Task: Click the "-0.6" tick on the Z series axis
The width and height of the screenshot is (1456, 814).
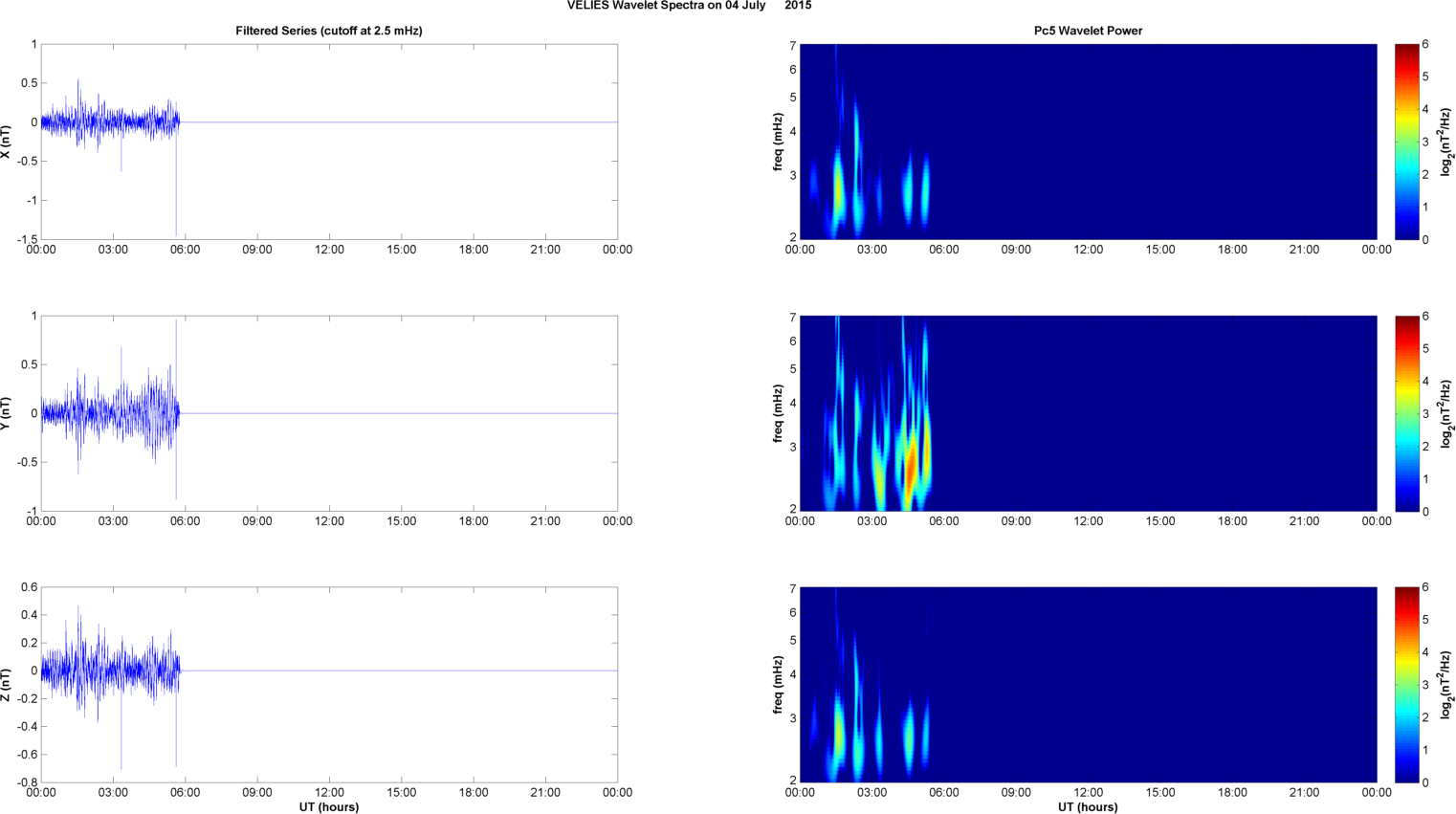Action: 28,755
